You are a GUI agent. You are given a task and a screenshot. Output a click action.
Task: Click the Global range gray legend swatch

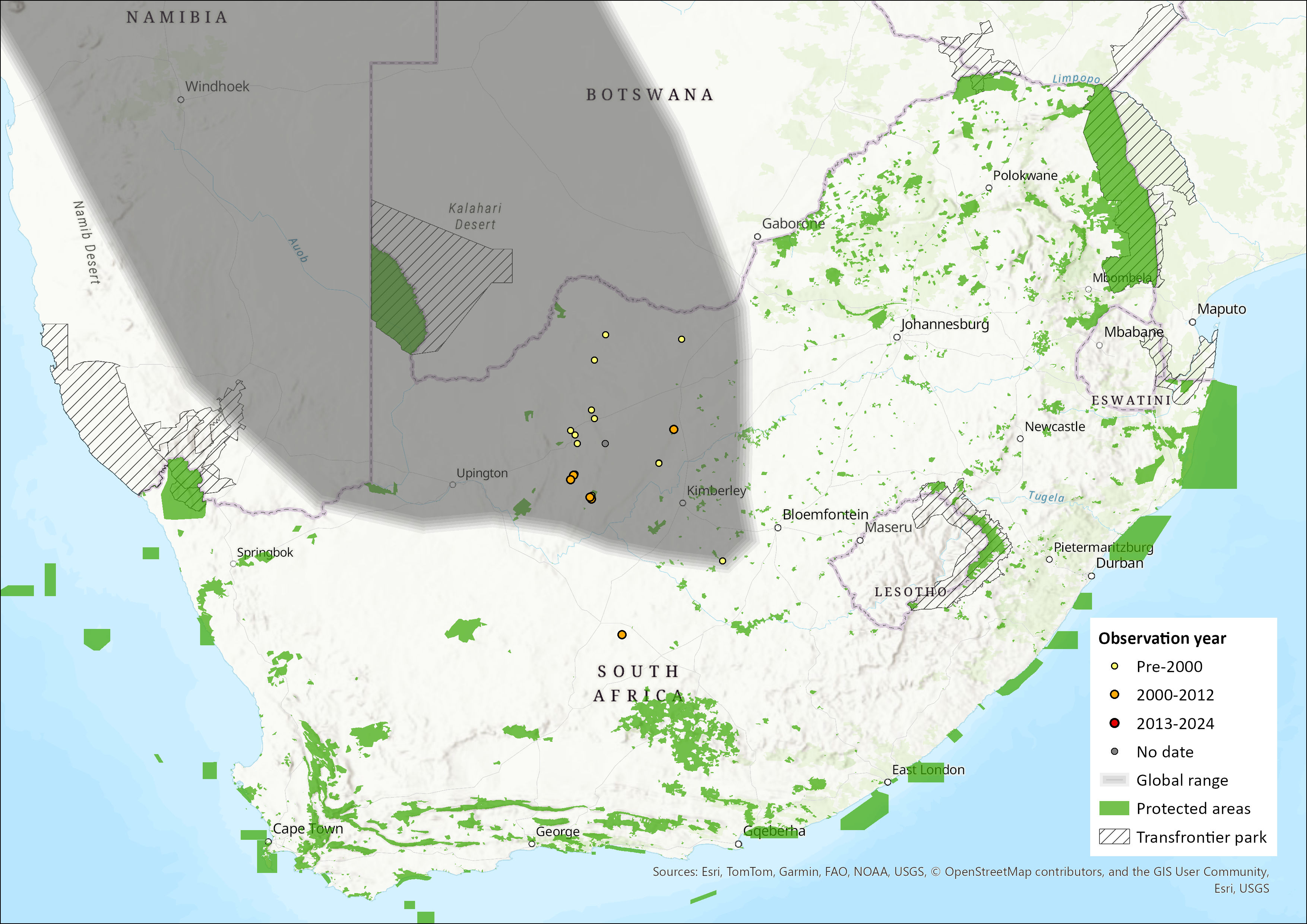[x=1114, y=780]
